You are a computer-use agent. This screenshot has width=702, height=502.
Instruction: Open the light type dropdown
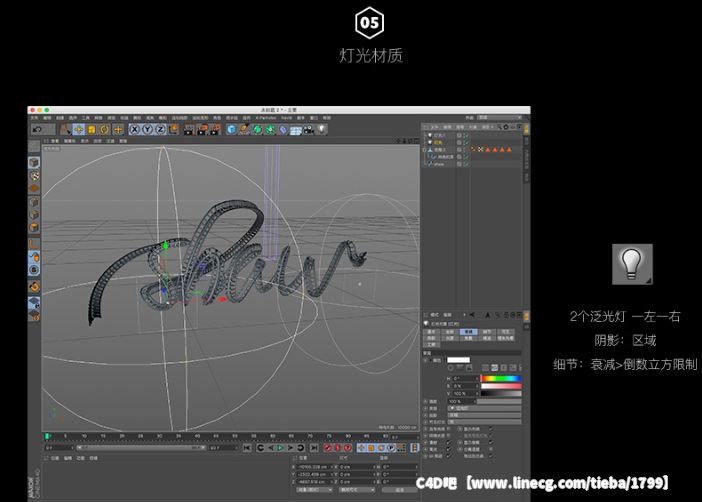[485, 408]
